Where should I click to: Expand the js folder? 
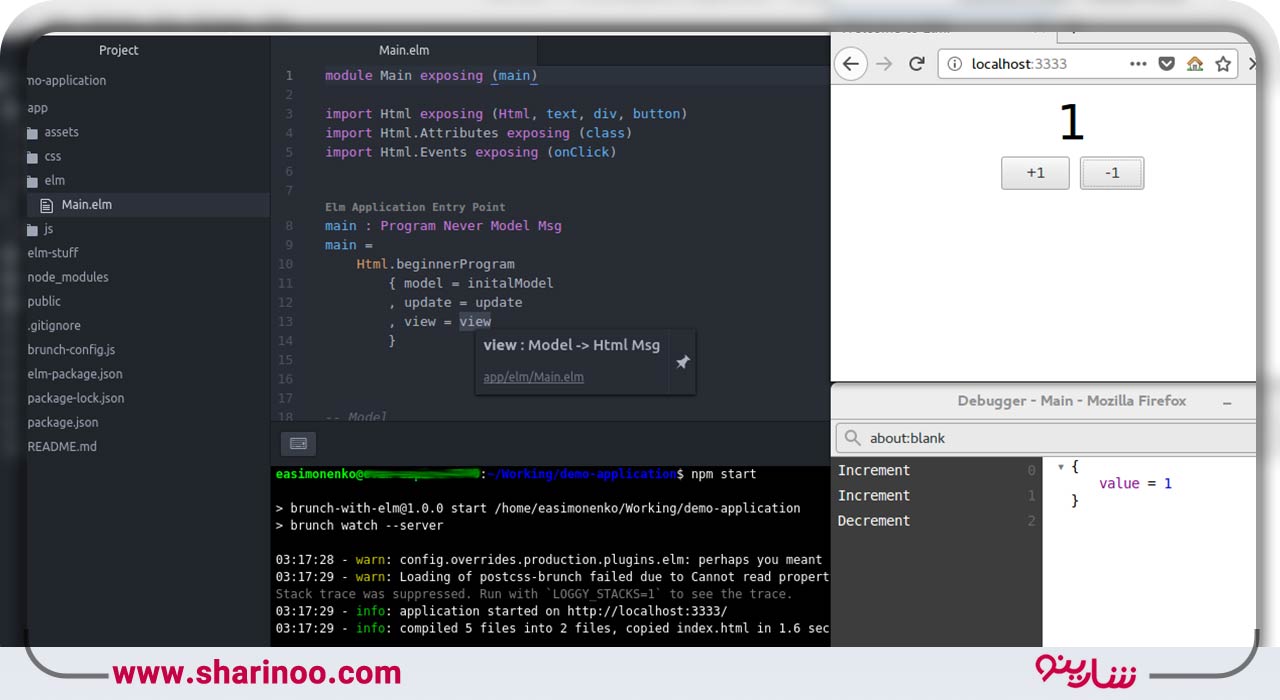[48, 229]
